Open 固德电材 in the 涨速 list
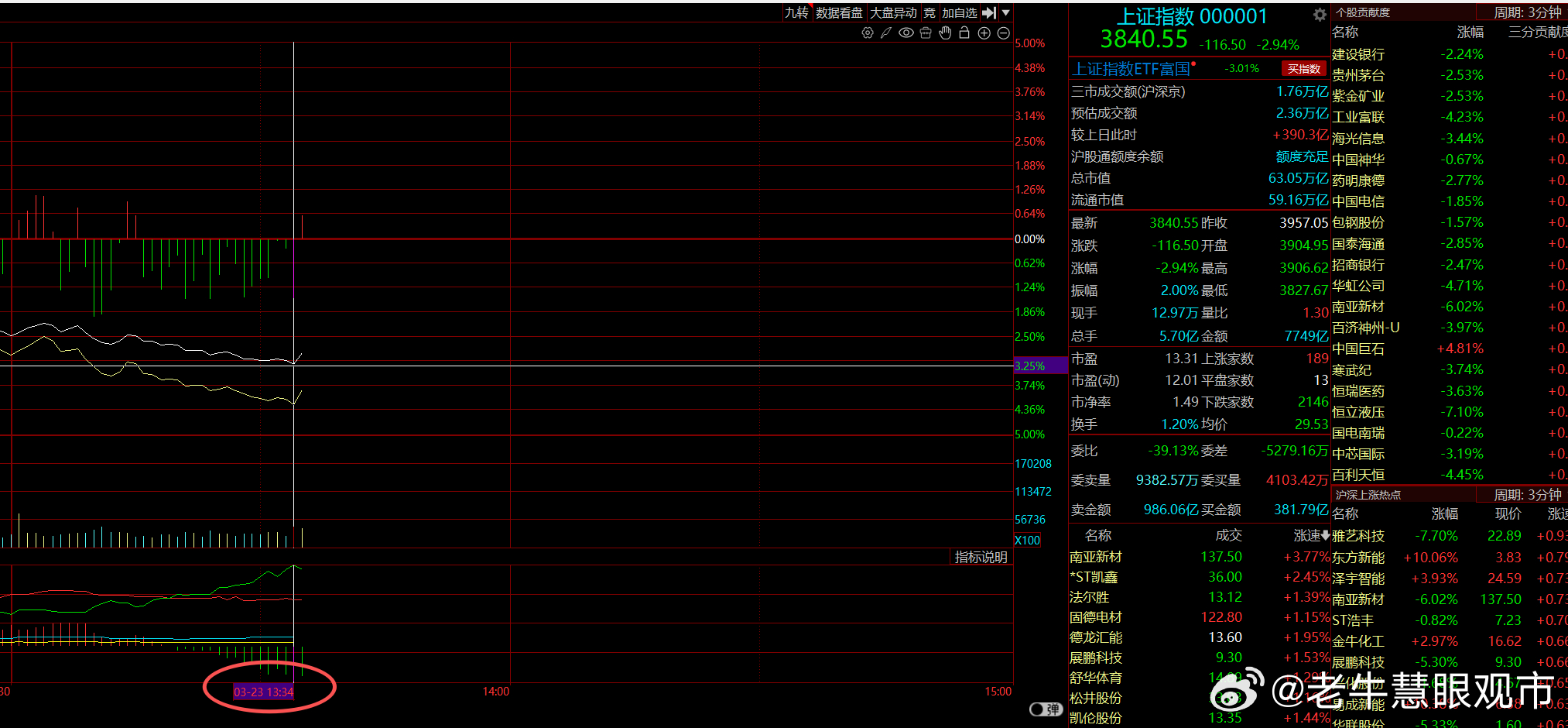 (1096, 617)
